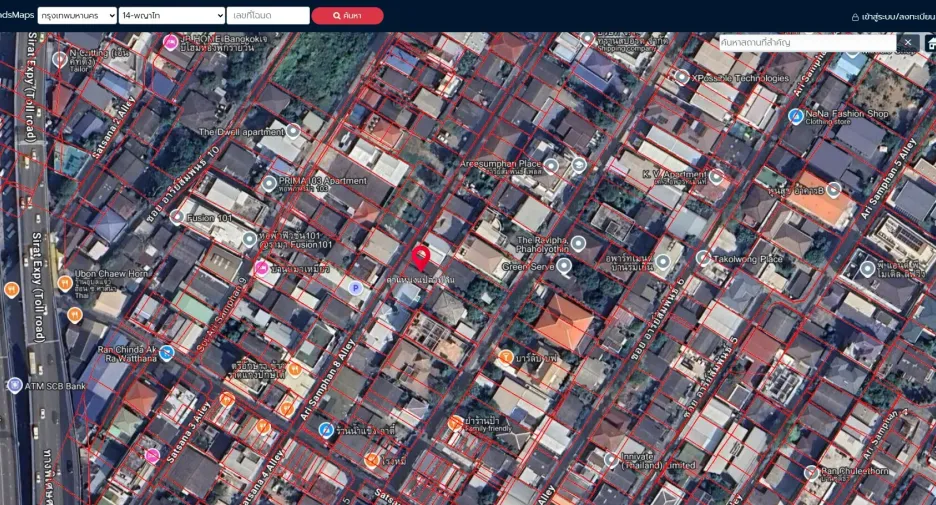
Task: Click the pink lodging icon near parking
Action: [x=261, y=268]
